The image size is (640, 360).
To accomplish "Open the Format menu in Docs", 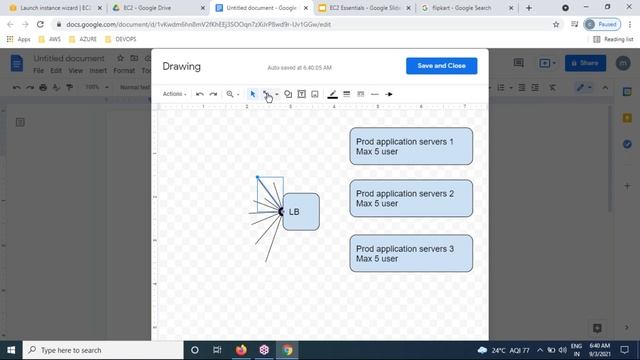I will coord(124,71).
